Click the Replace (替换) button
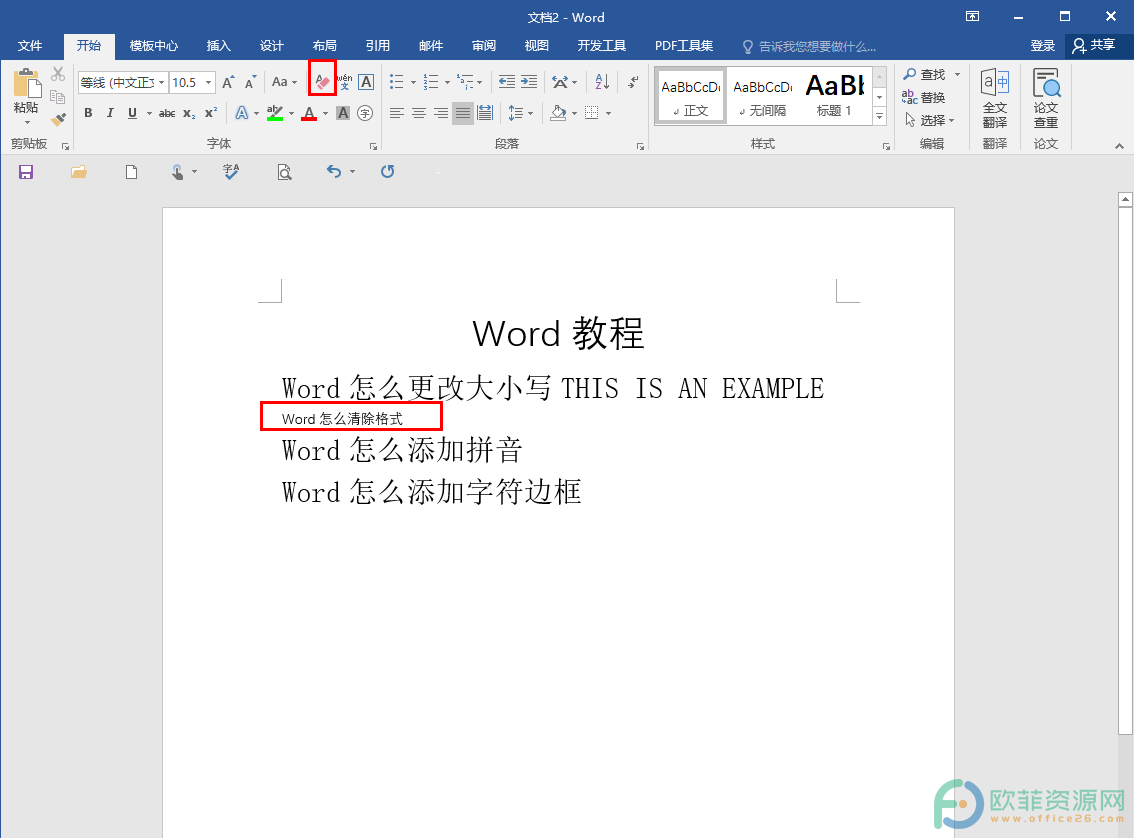Image resolution: width=1134 pixels, height=838 pixels. click(x=924, y=98)
